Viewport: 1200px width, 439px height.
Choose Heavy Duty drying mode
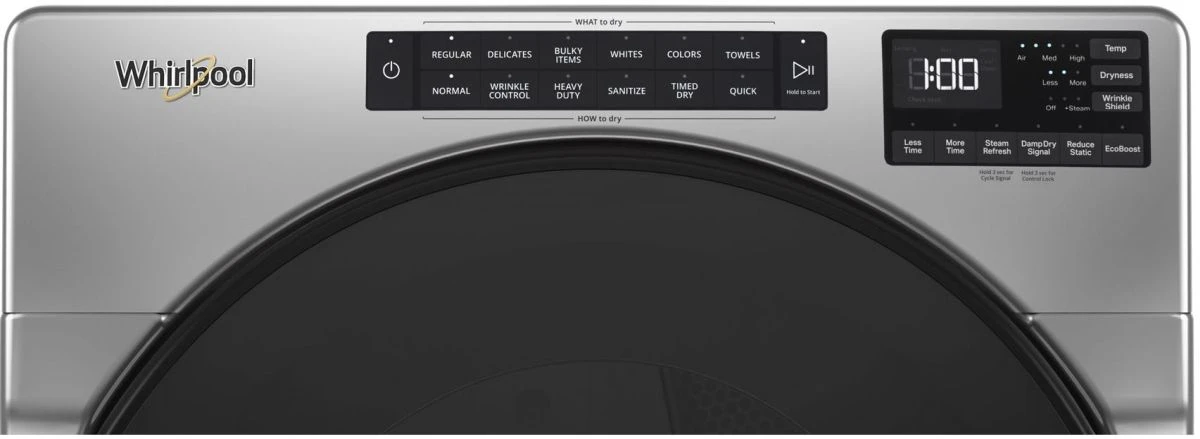click(568, 91)
